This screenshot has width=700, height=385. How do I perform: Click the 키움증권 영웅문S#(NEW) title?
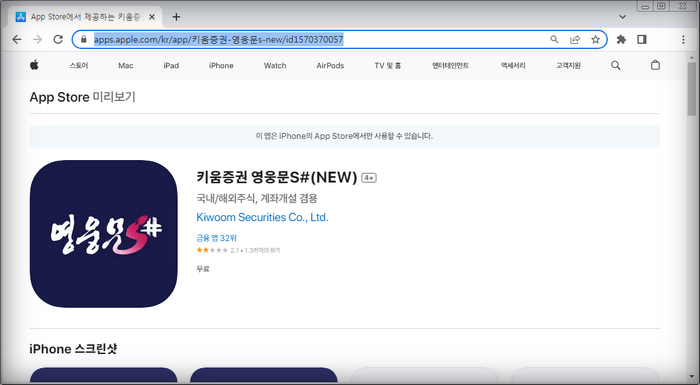tap(277, 177)
